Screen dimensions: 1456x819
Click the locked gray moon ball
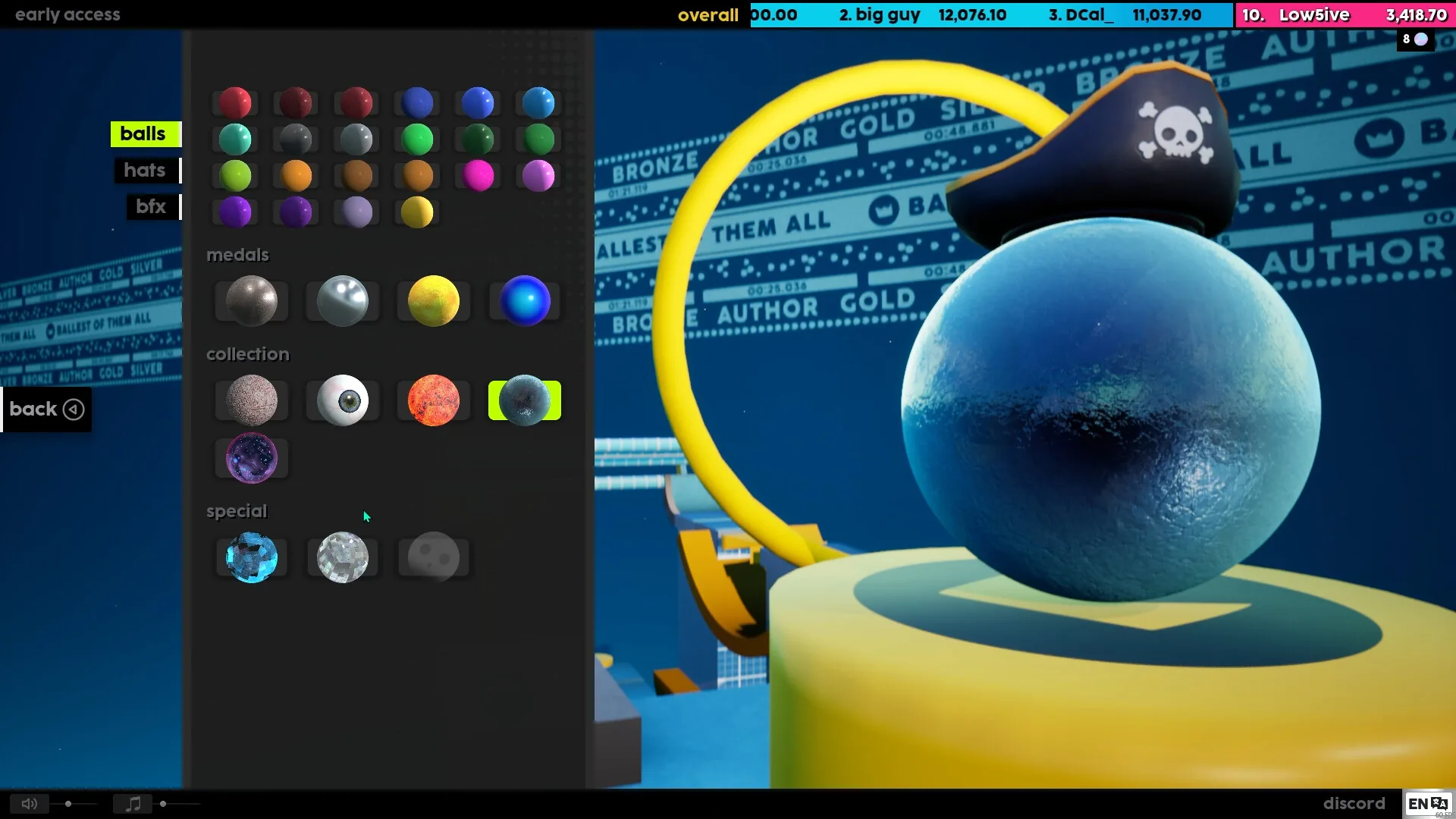[x=434, y=557]
